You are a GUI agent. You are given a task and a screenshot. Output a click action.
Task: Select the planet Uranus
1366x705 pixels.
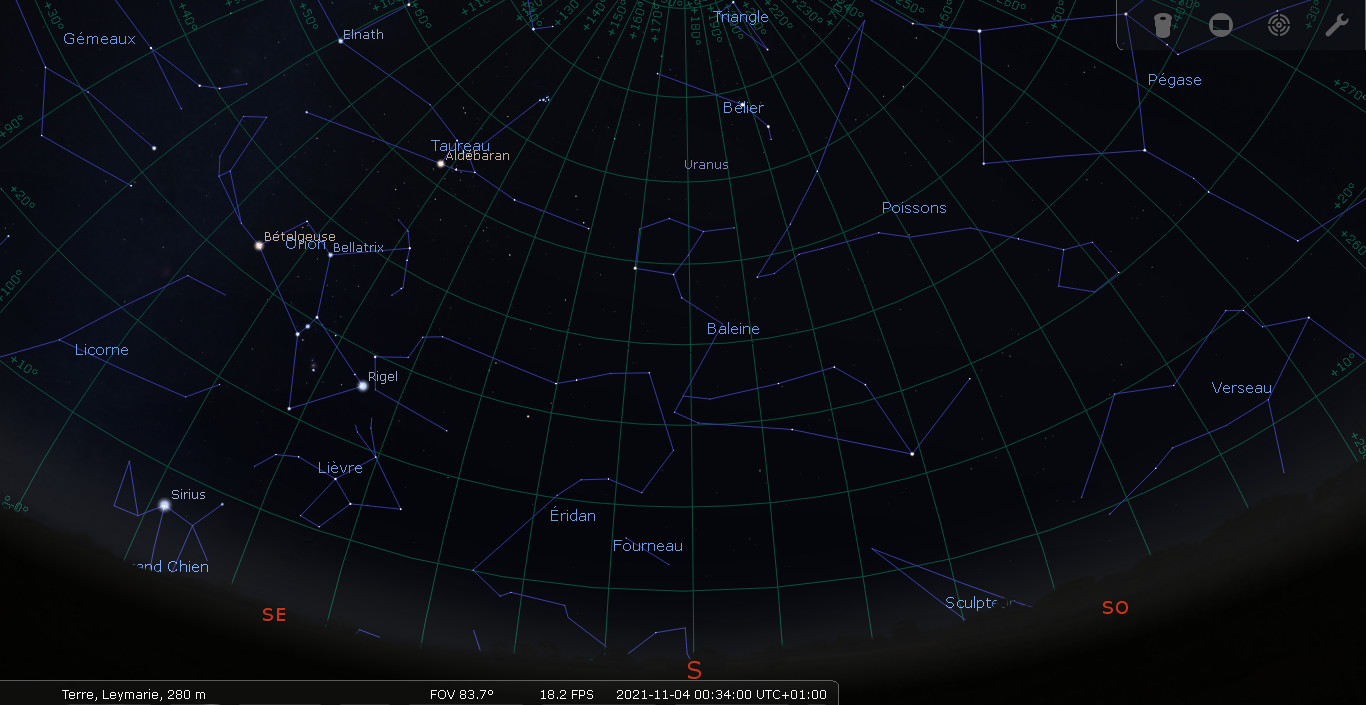pos(706,165)
